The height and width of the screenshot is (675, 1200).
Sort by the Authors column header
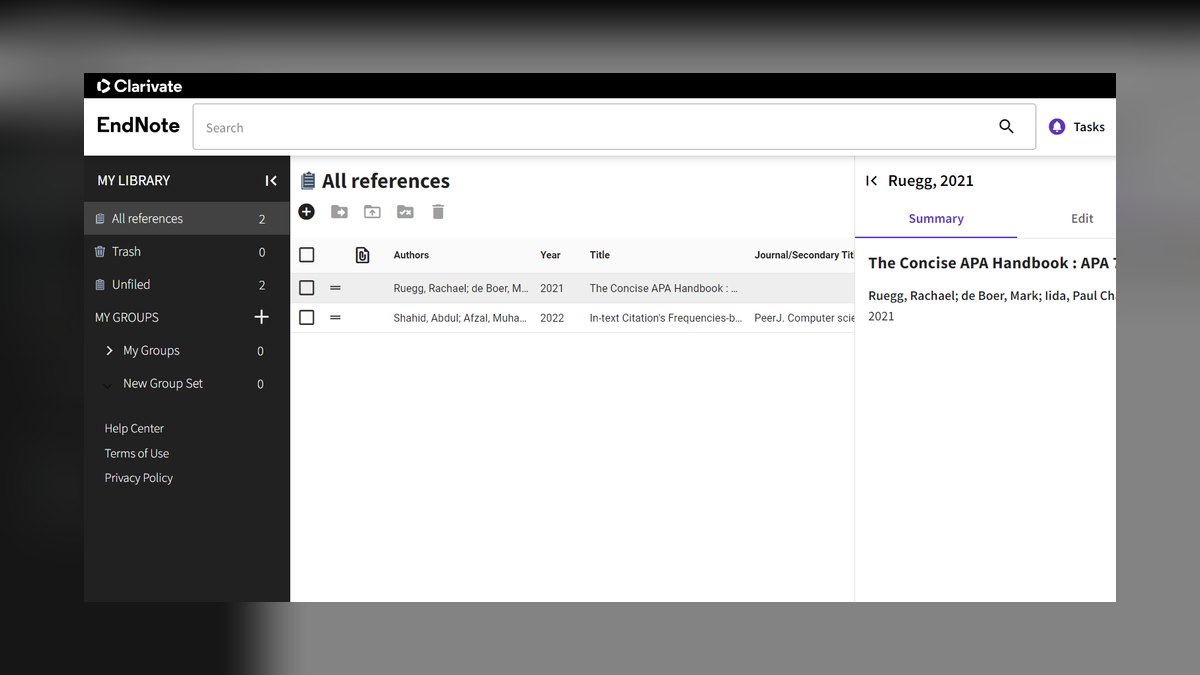411,255
